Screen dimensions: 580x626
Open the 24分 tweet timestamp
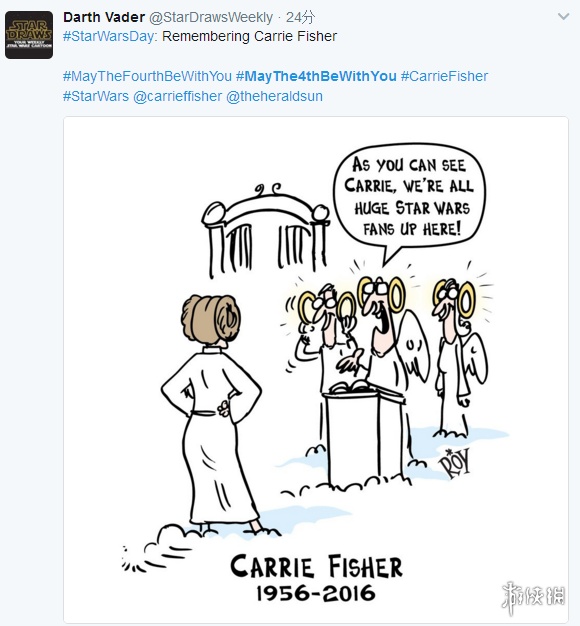[300, 17]
